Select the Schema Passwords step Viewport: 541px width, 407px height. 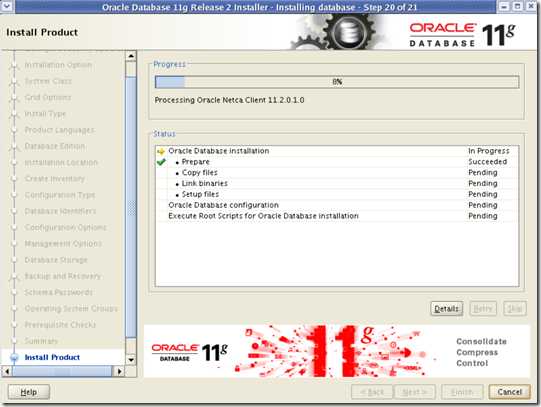(x=59, y=292)
